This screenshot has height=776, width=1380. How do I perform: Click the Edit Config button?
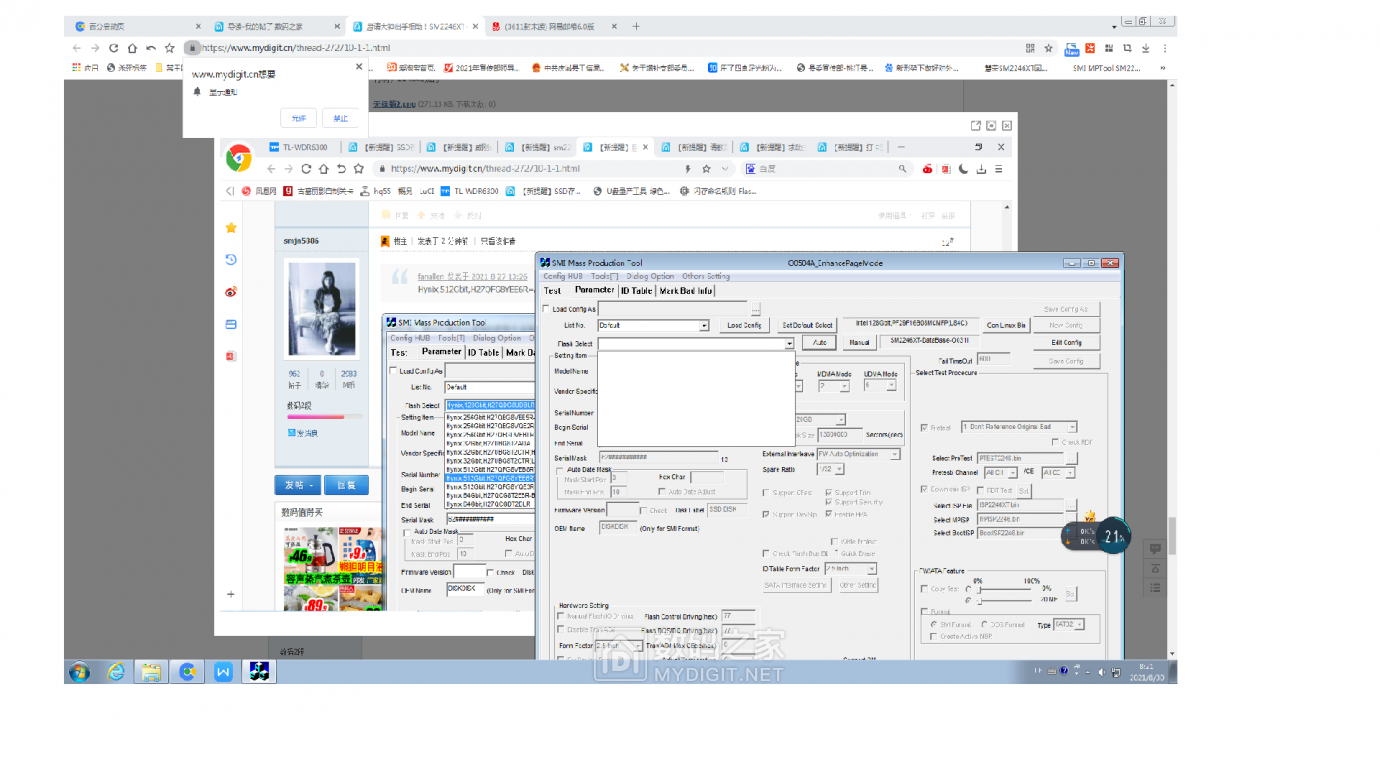click(1066, 342)
